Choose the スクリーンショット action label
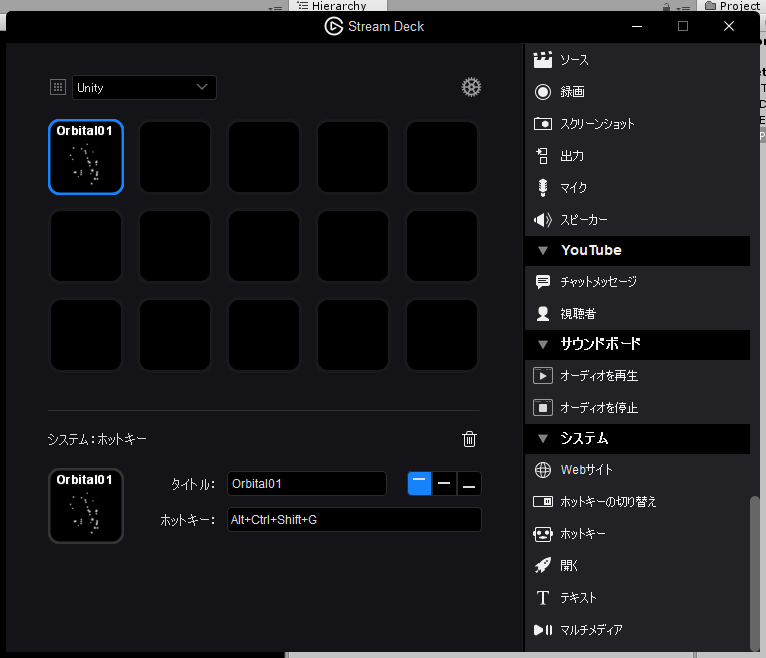This screenshot has height=658, width=766. (597, 124)
